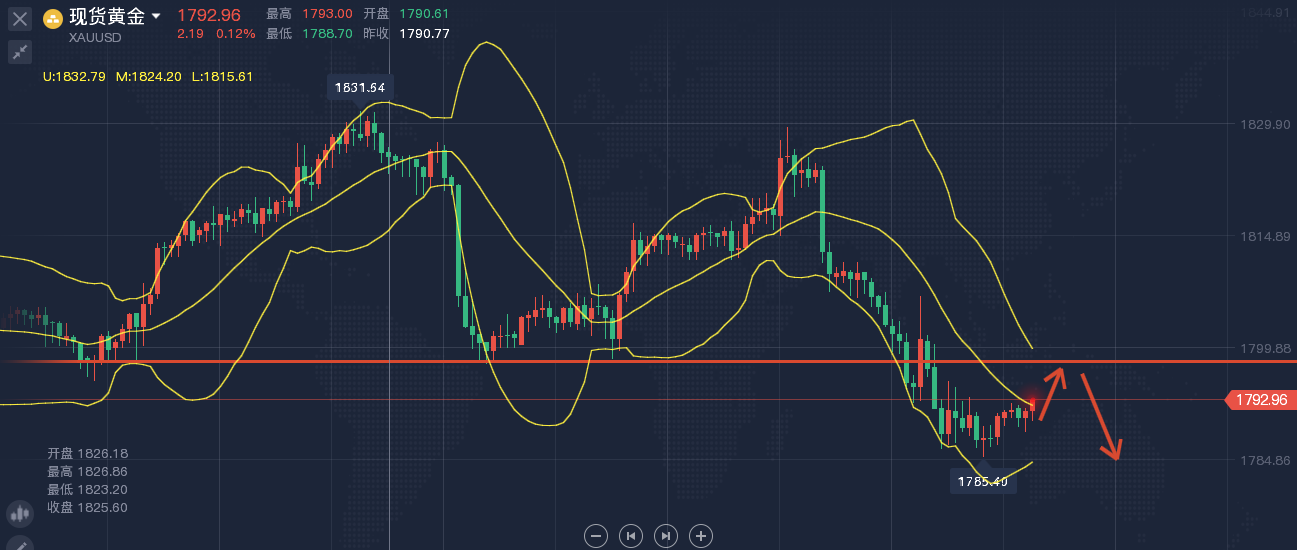Image resolution: width=1297 pixels, height=550 pixels.
Task: Click the current price tag 1792.96 on axis
Action: 1260,400
